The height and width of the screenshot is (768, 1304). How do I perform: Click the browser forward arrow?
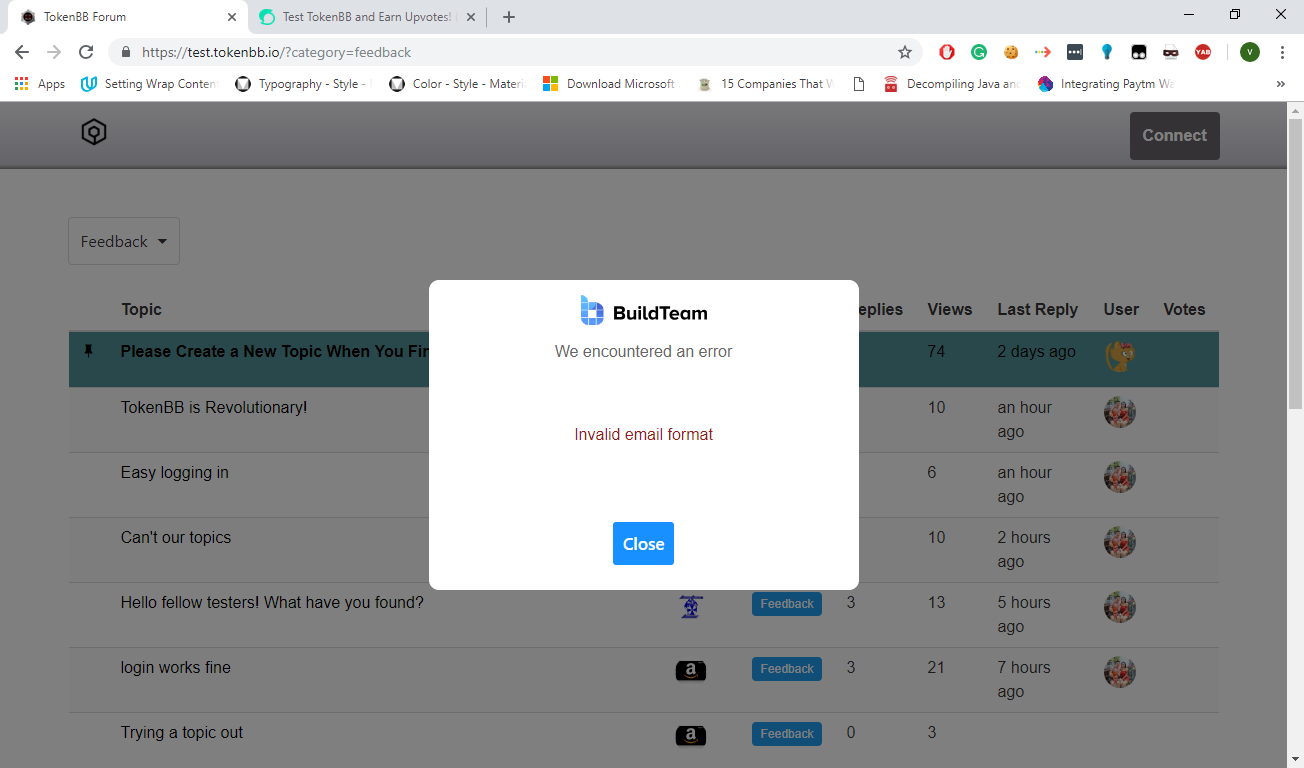[x=54, y=52]
